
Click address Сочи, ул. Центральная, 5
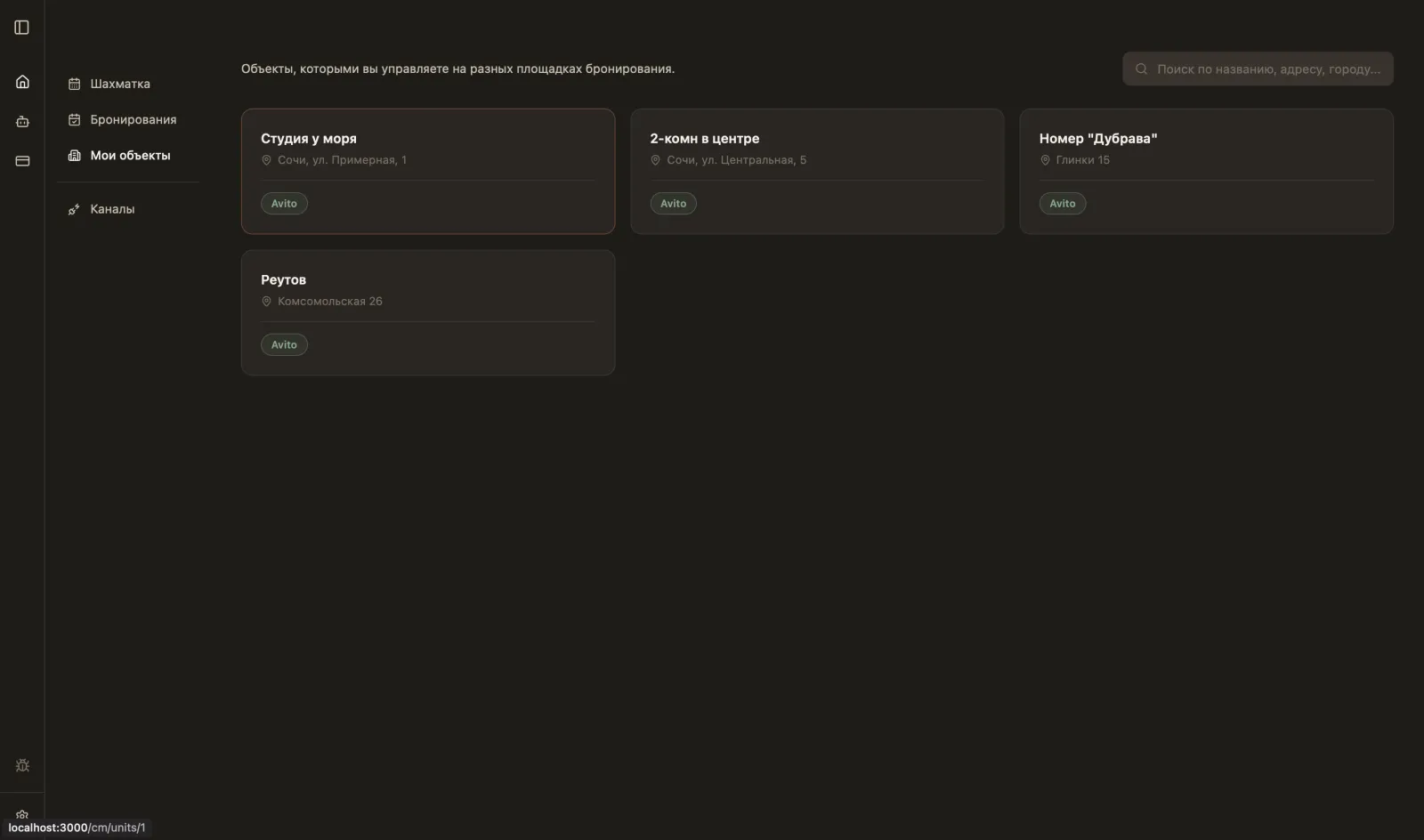736,160
